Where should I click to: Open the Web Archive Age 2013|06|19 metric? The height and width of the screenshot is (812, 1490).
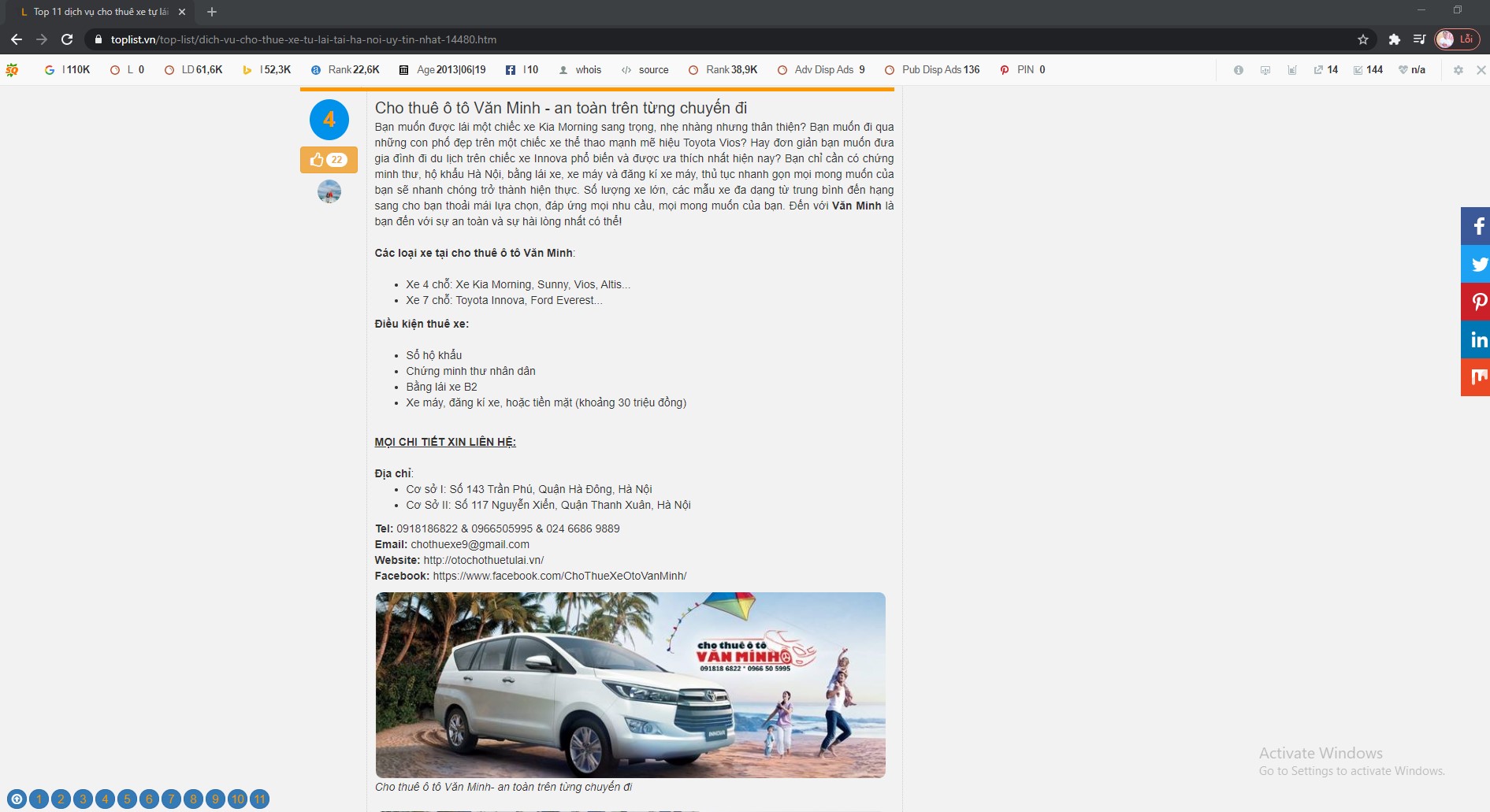coord(442,70)
